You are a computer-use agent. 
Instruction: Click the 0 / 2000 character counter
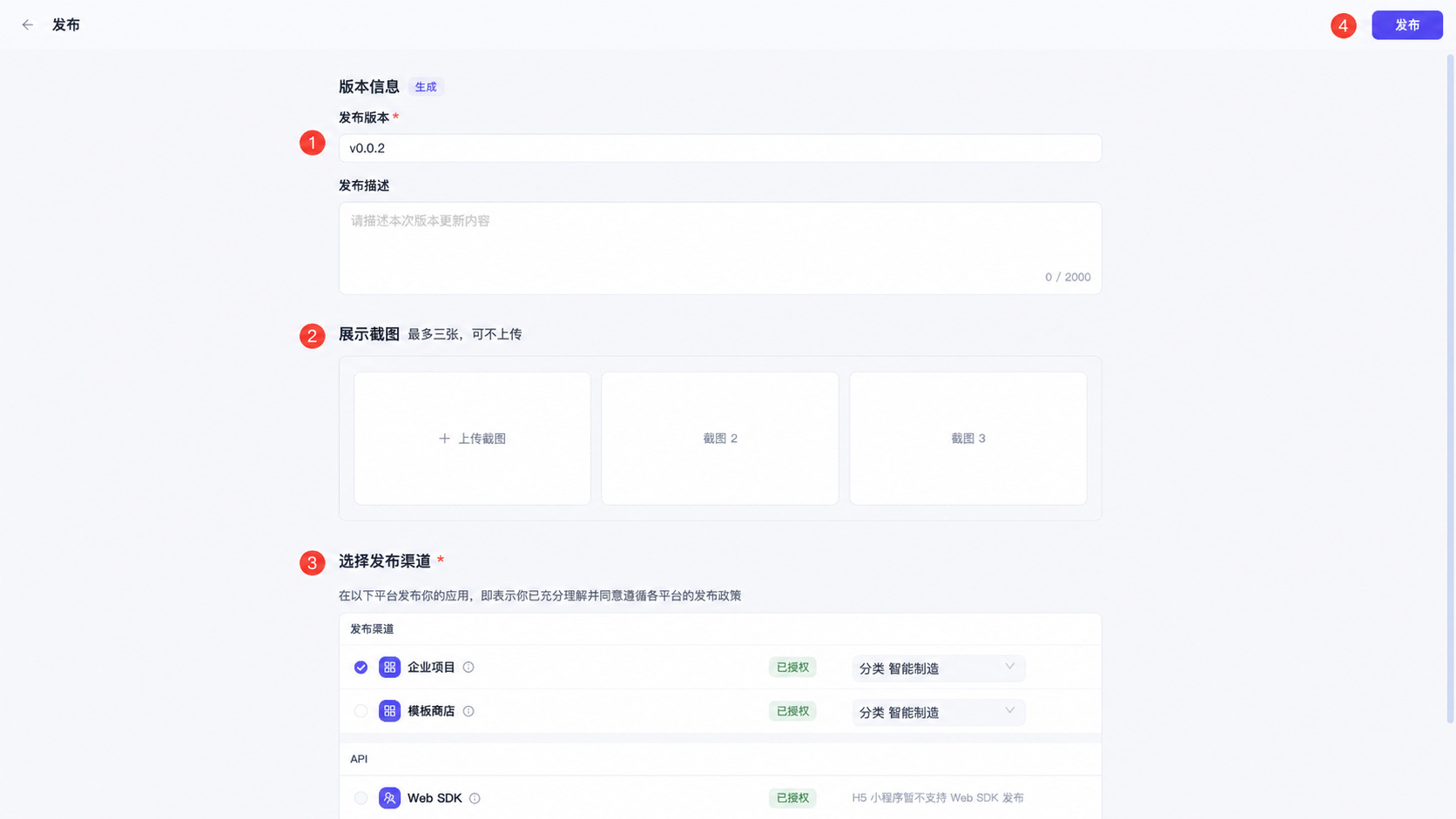pos(1068,277)
